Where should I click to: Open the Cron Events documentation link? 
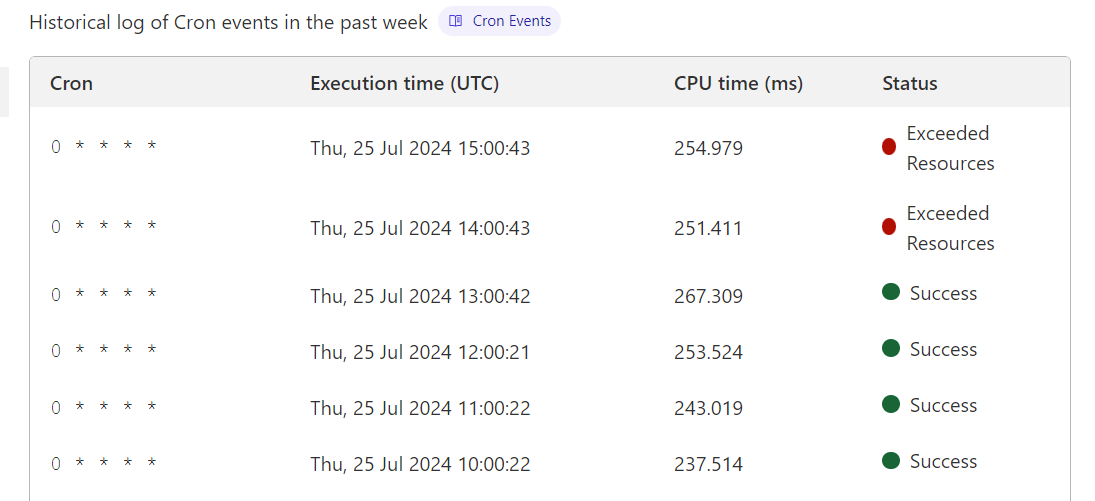pyautogui.click(x=511, y=21)
